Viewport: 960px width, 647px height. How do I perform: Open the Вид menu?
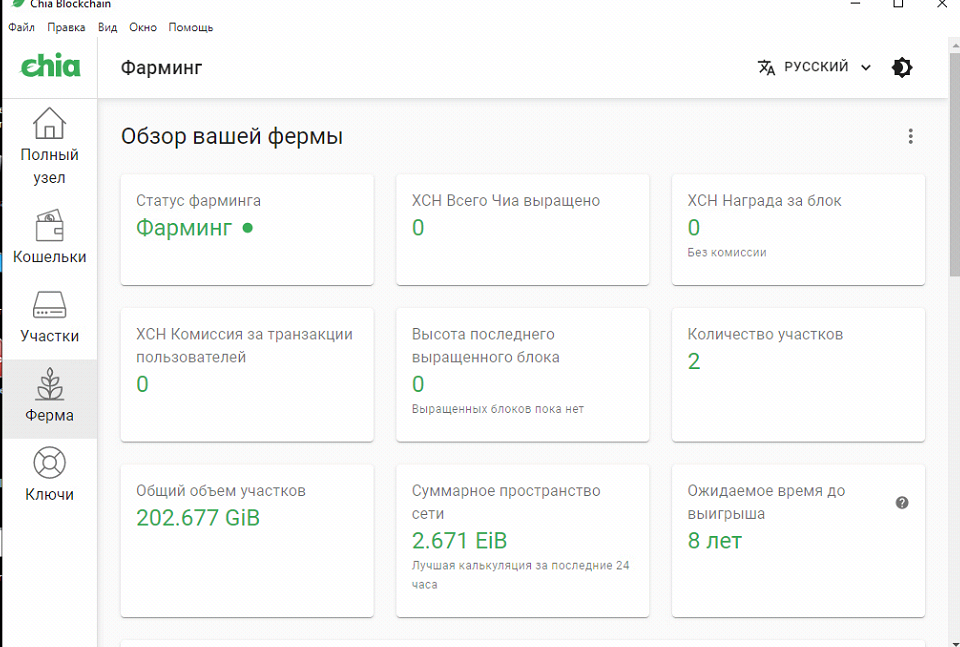point(107,28)
